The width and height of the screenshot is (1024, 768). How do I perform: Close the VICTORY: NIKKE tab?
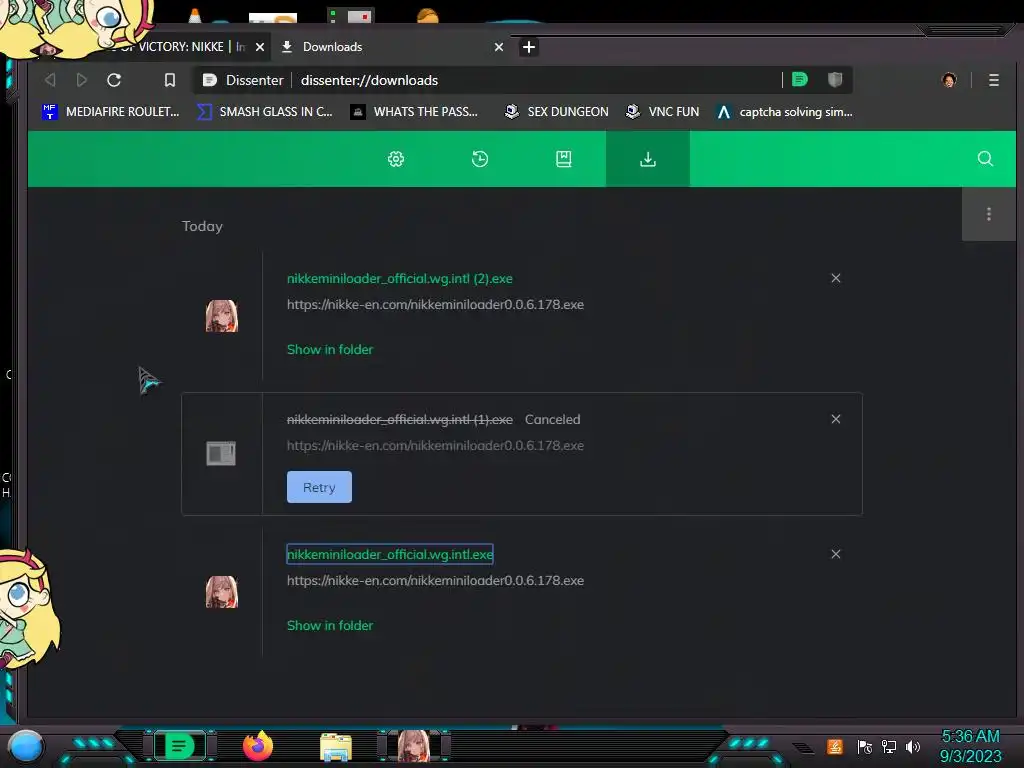pos(260,47)
